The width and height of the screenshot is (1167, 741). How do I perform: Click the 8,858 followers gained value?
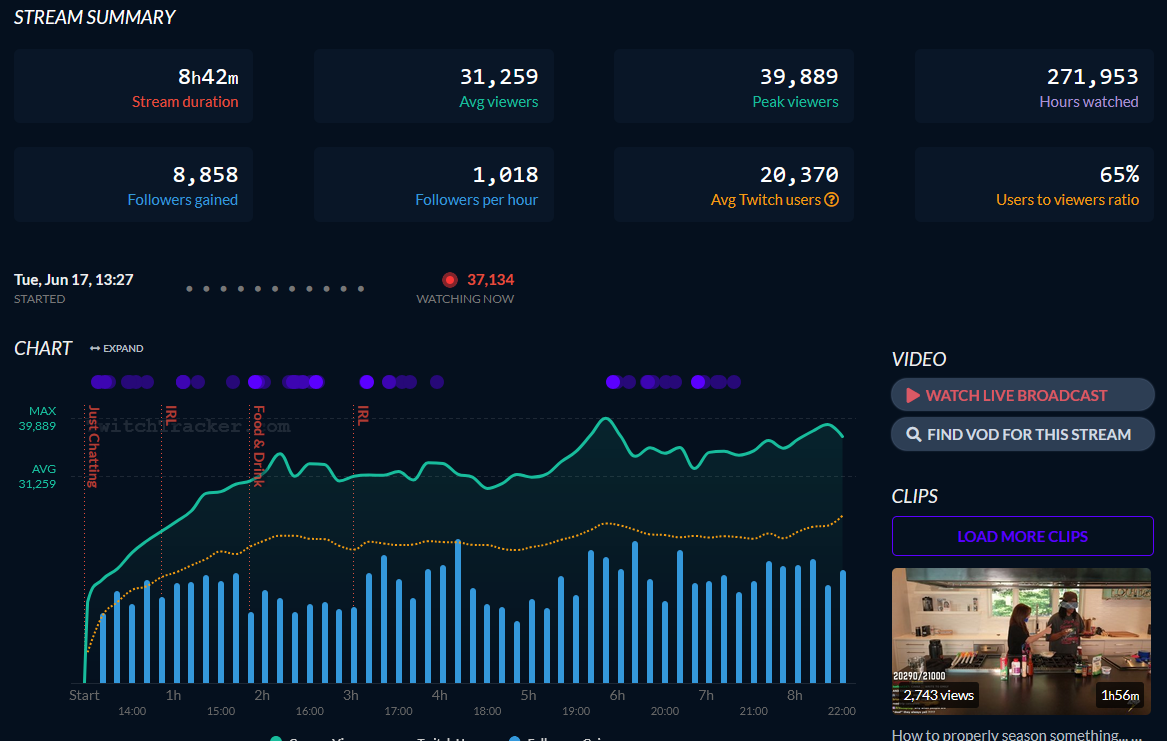pos(205,175)
